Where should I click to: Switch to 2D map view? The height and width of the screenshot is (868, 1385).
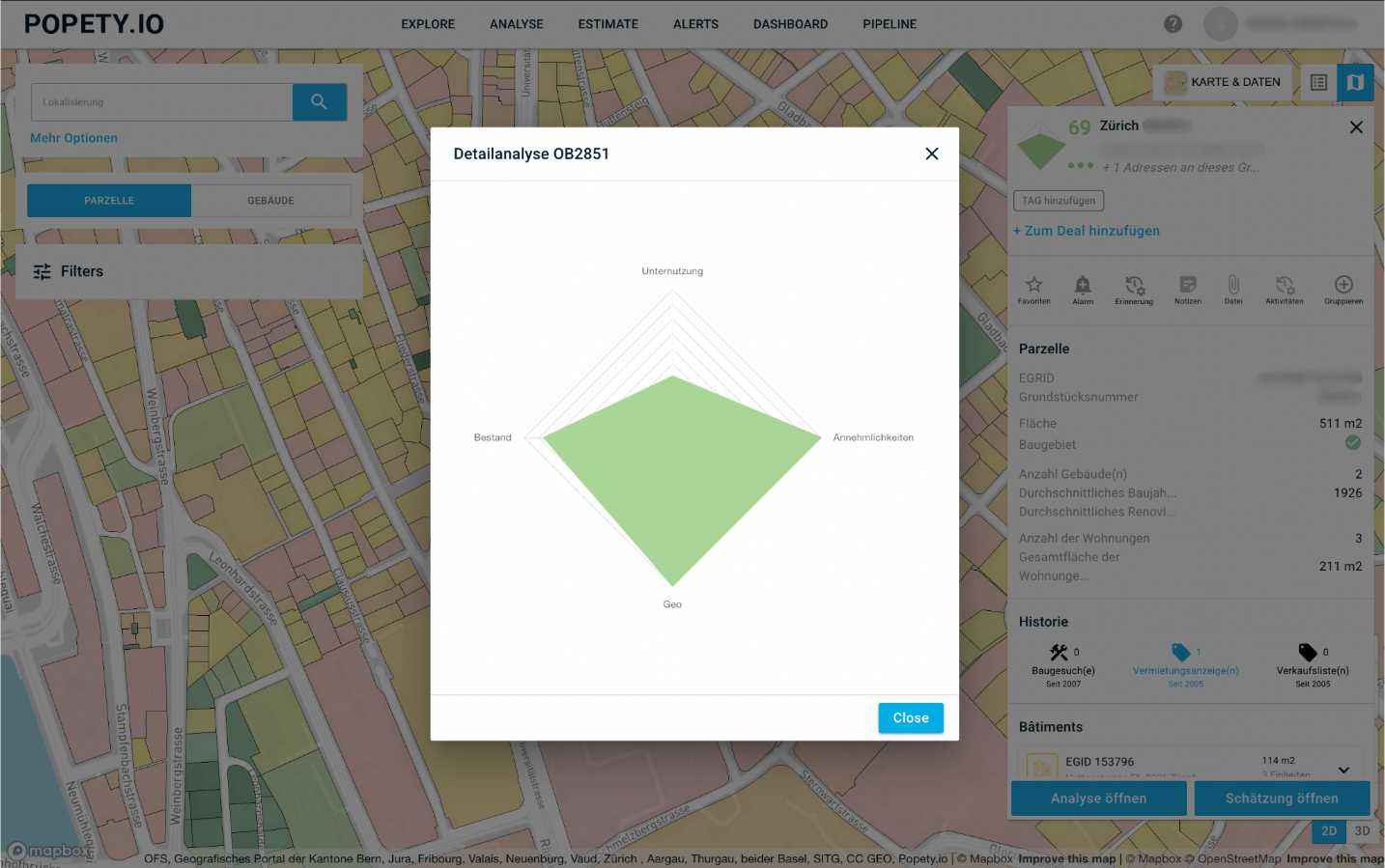1329,831
